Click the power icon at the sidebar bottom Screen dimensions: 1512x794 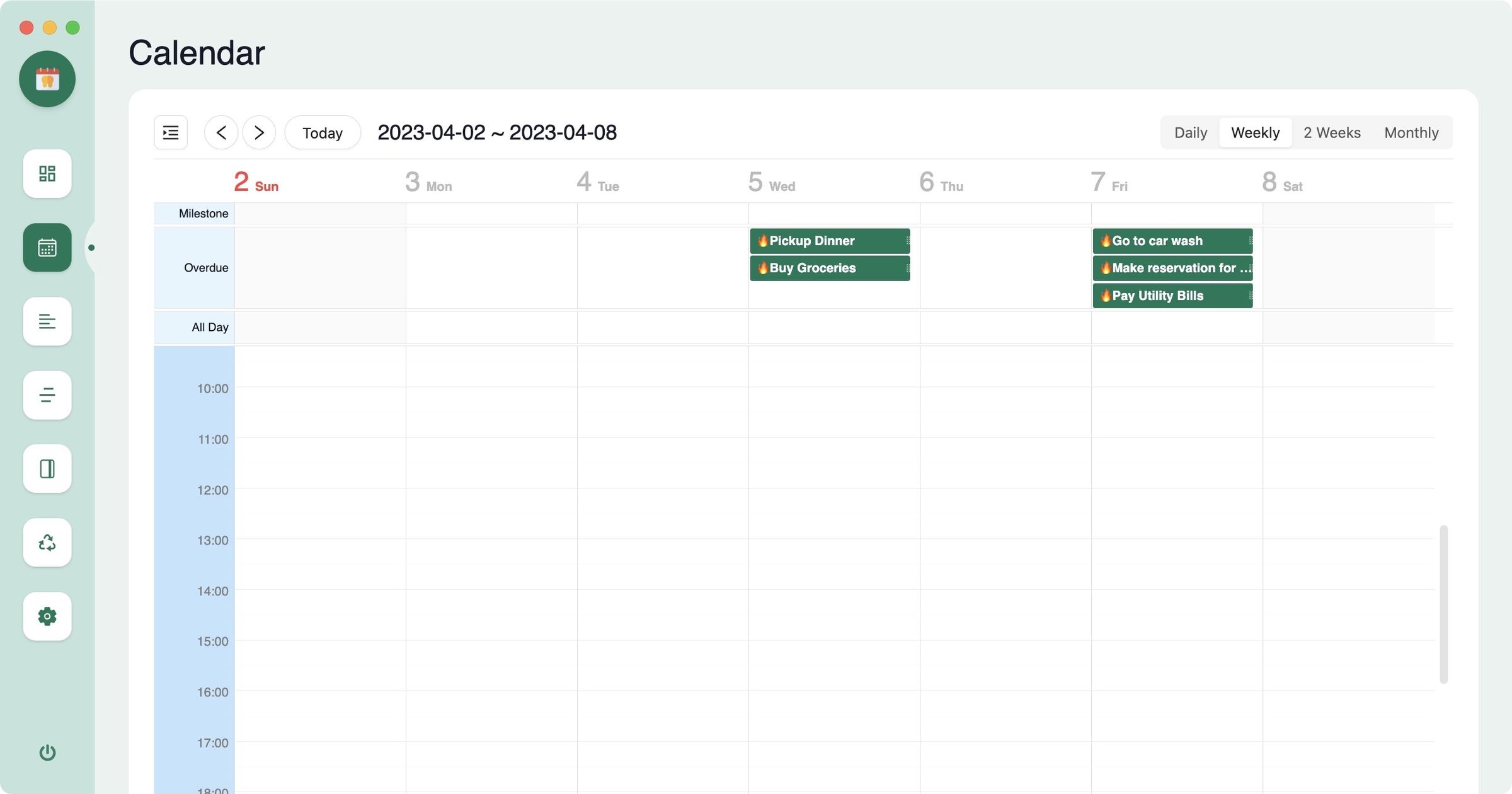click(47, 752)
